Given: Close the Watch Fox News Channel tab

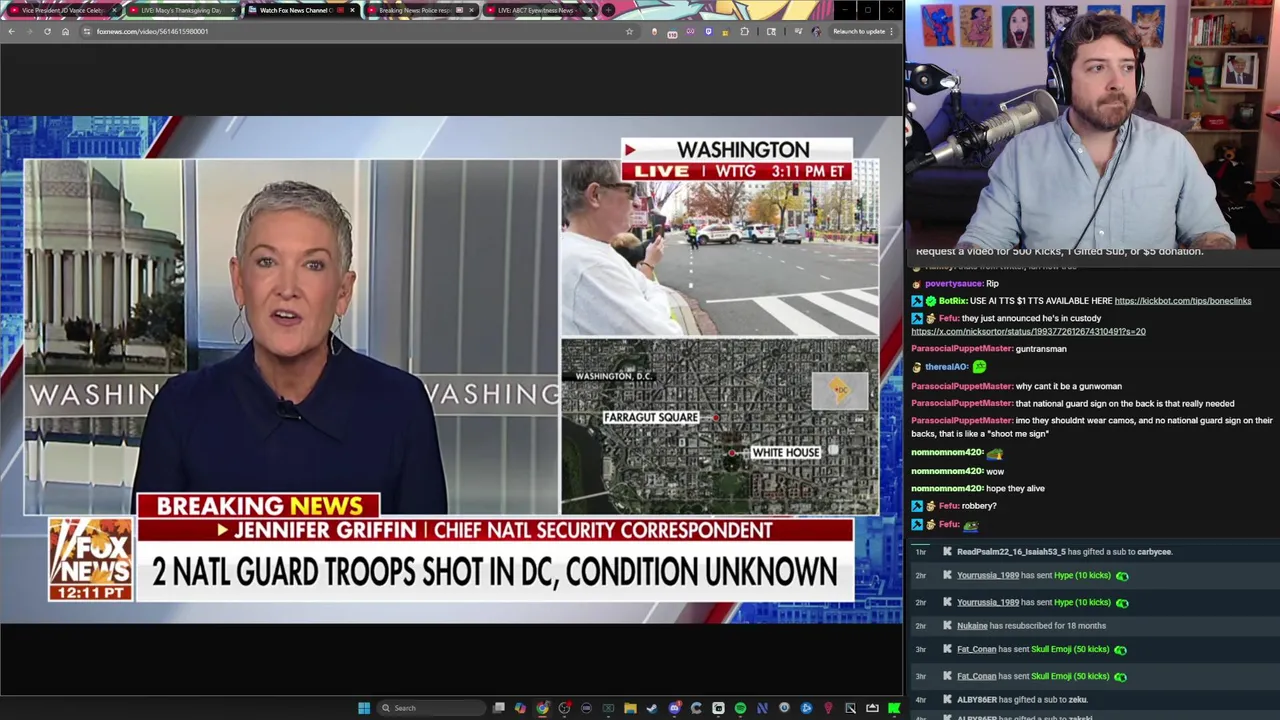Looking at the screenshot, I should tap(352, 10).
